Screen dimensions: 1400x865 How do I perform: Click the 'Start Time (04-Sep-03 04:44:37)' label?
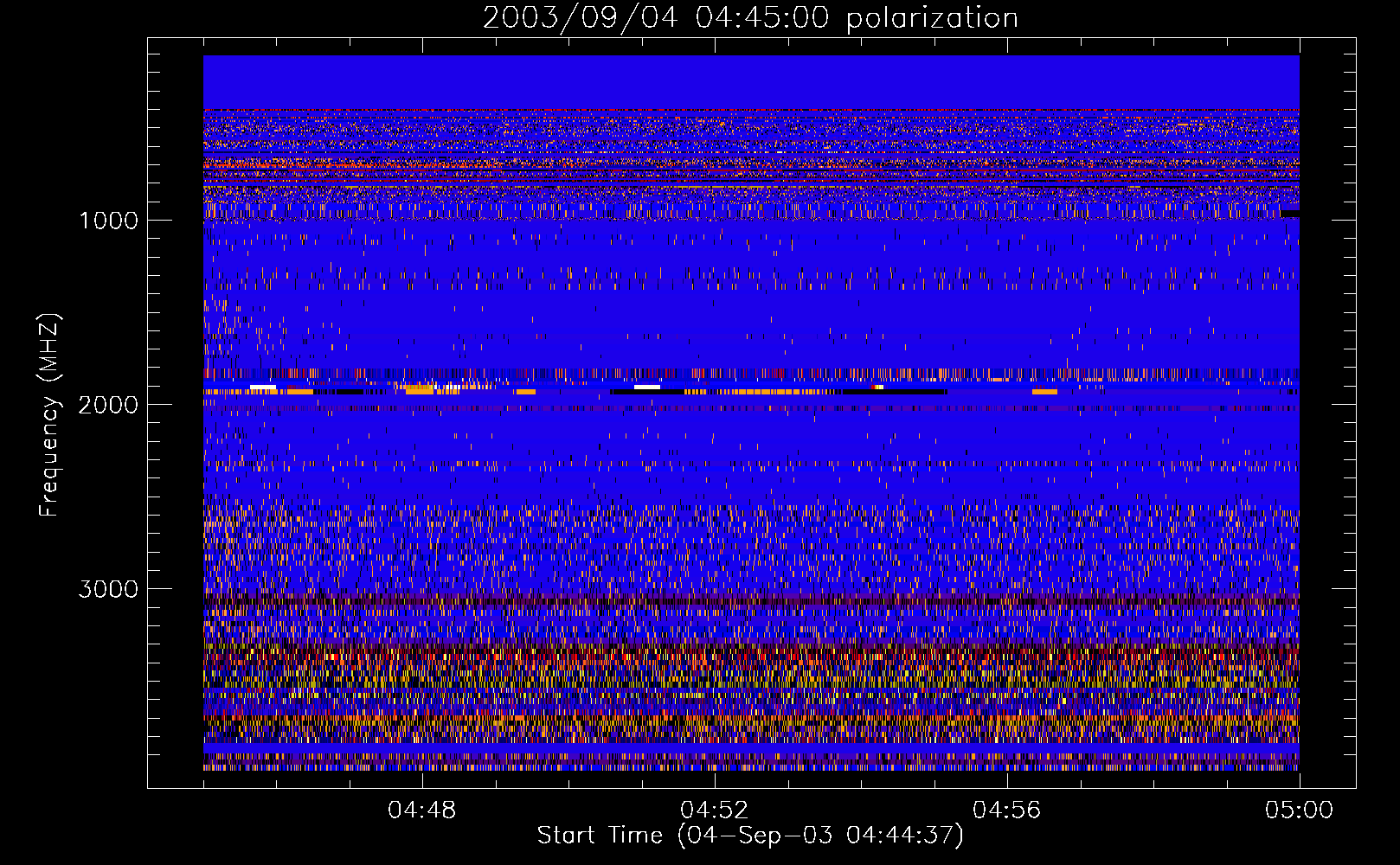[750, 836]
